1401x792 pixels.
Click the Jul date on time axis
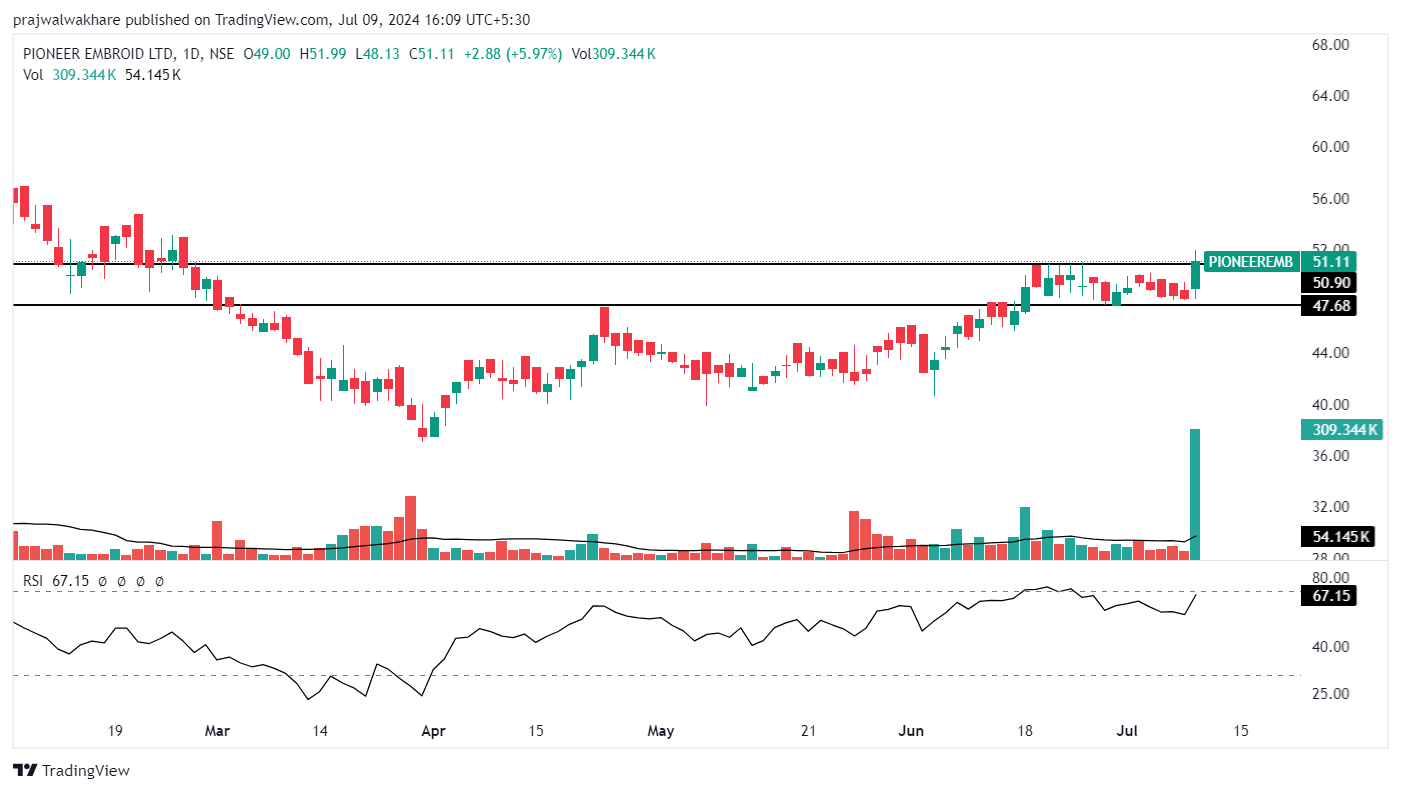[x=1126, y=731]
